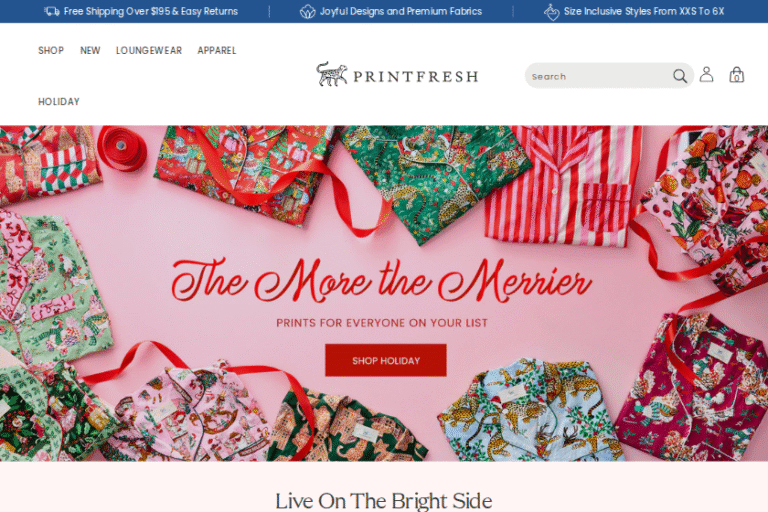Open the shopping bag cart icon
768x512 pixels.
point(737,75)
